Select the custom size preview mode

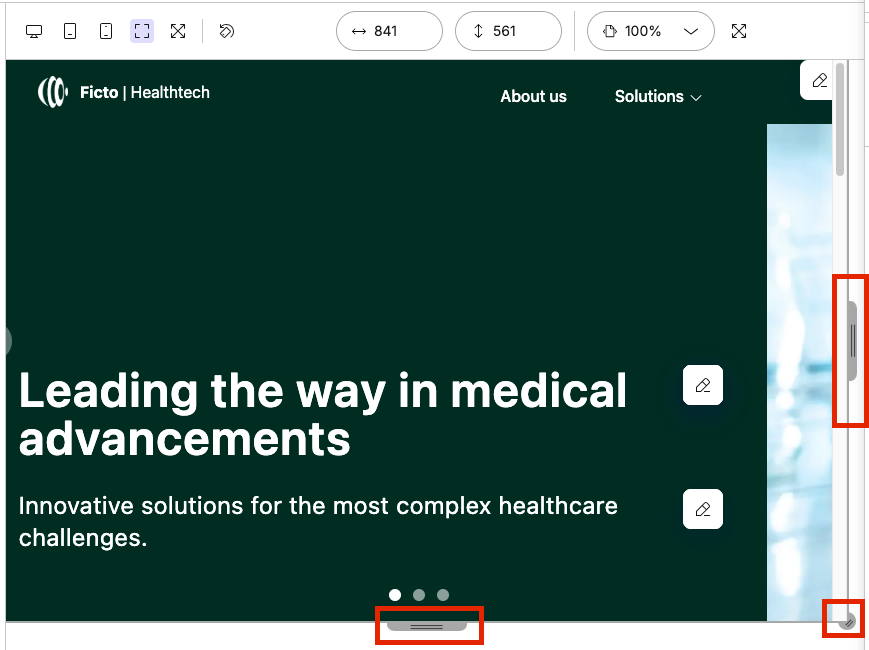click(x=141, y=31)
